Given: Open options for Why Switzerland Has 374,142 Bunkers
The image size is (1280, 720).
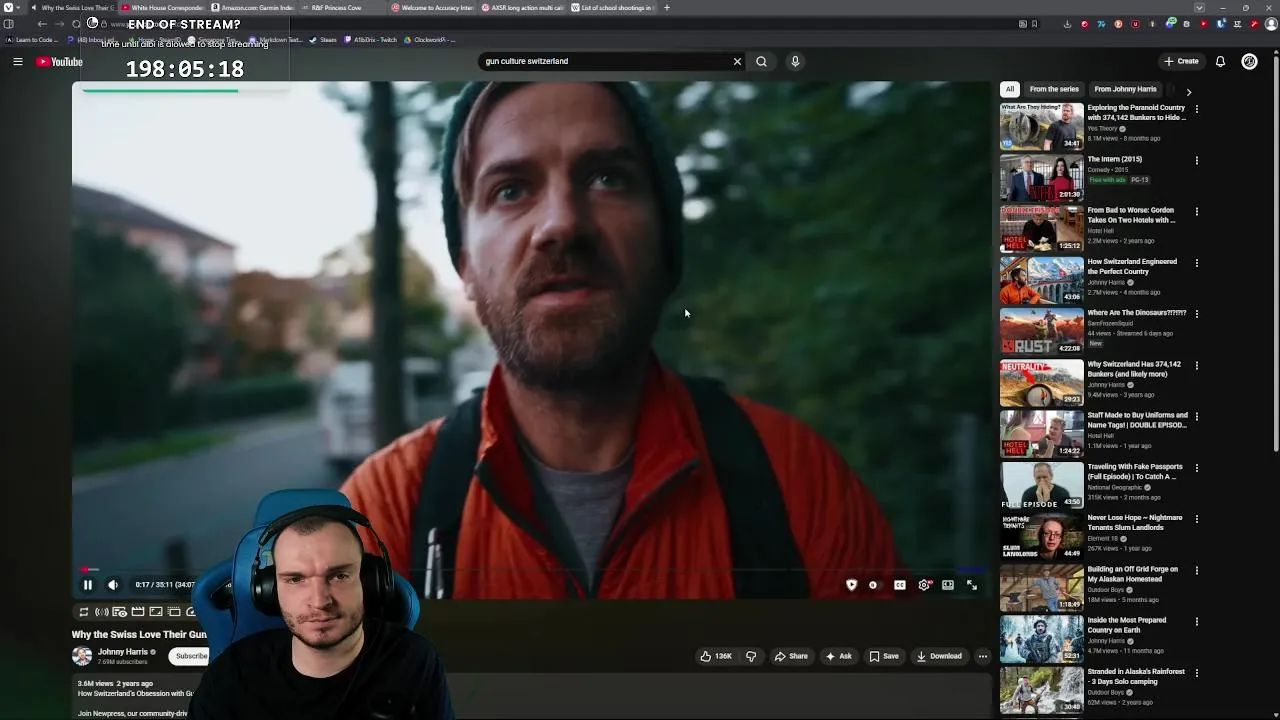Looking at the screenshot, I should tap(1197, 365).
